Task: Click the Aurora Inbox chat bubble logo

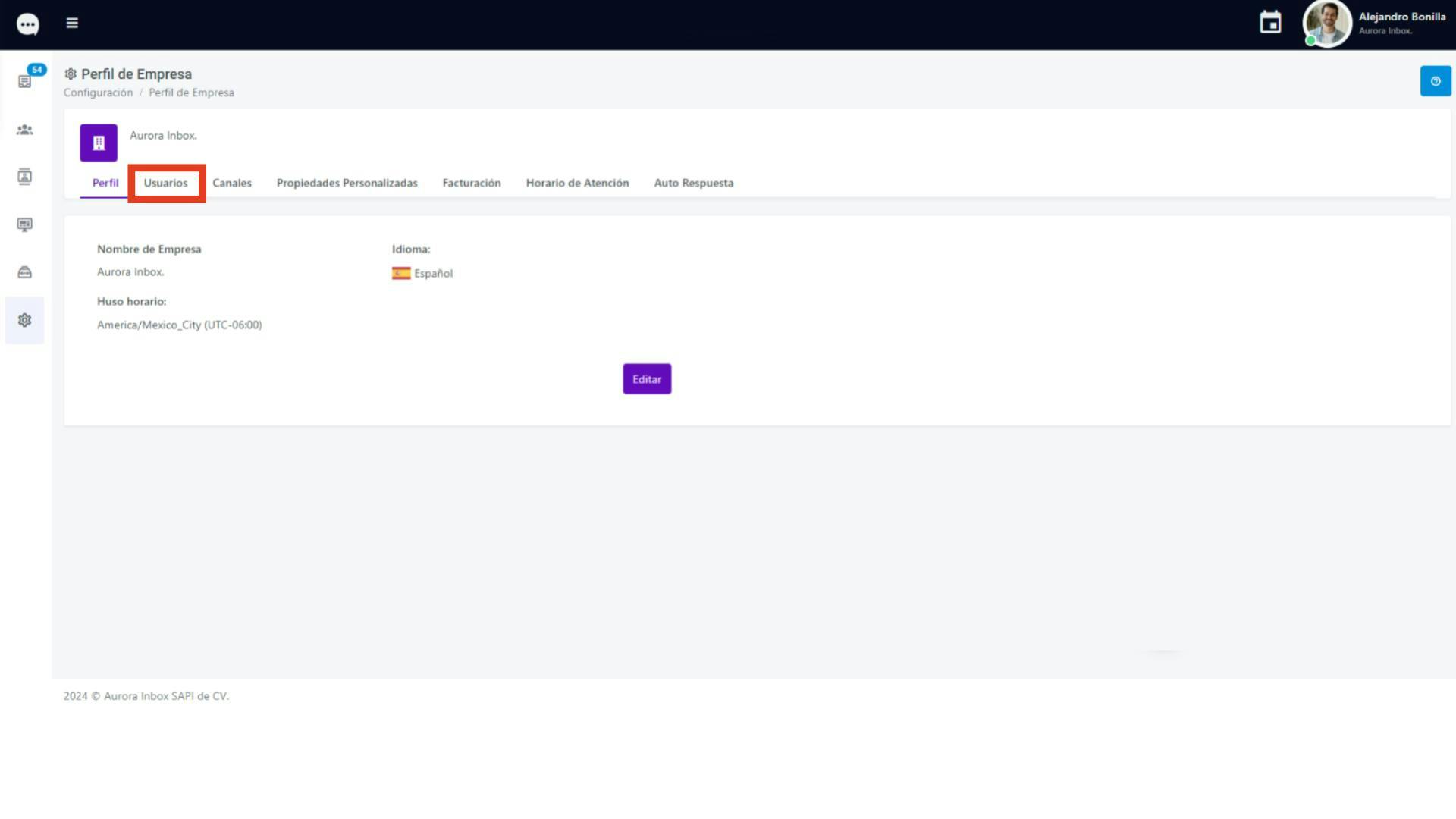Action: pos(27,24)
